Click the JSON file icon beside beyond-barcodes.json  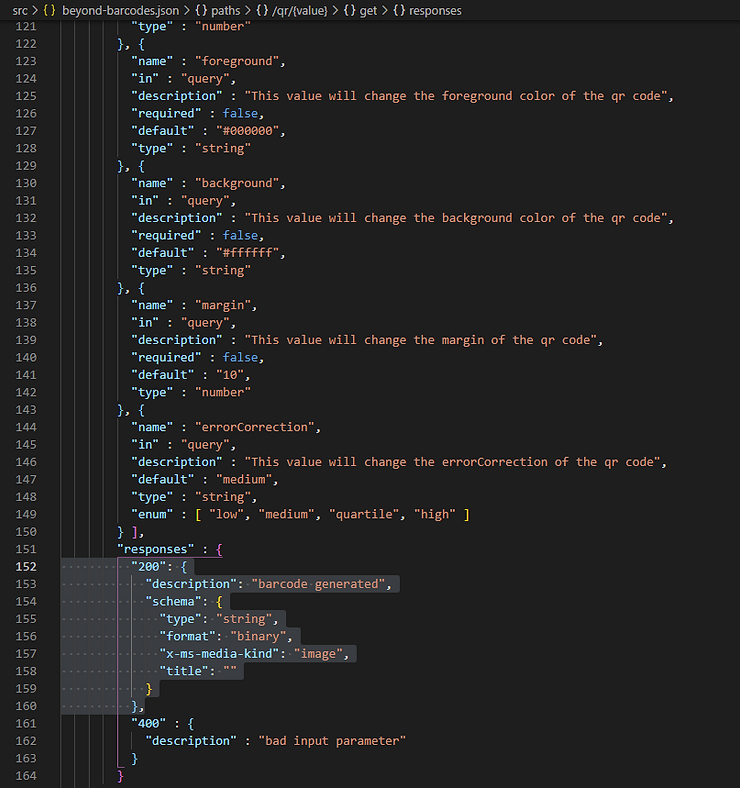point(49,9)
